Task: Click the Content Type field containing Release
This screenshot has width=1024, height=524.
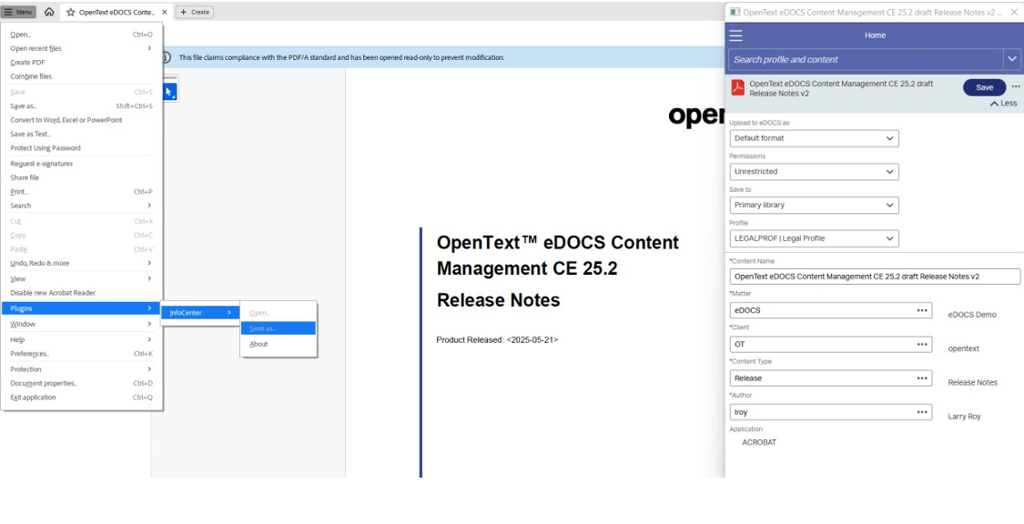Action: pos(831,378)
